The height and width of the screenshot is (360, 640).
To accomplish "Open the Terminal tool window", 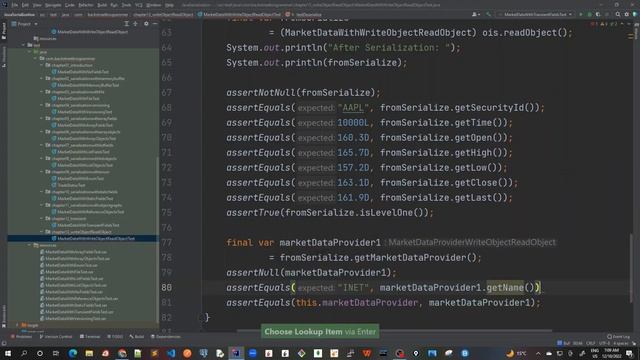I will [90, 337].
